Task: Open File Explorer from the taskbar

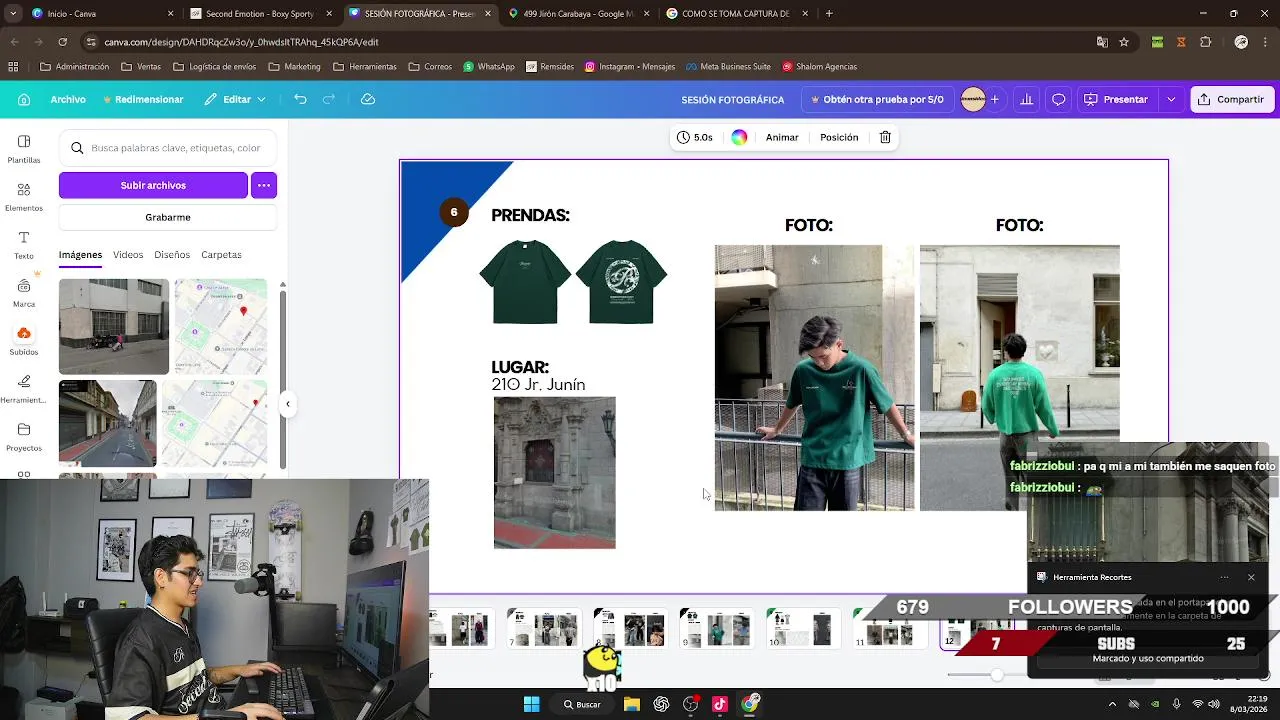Action: click(632, 704)
